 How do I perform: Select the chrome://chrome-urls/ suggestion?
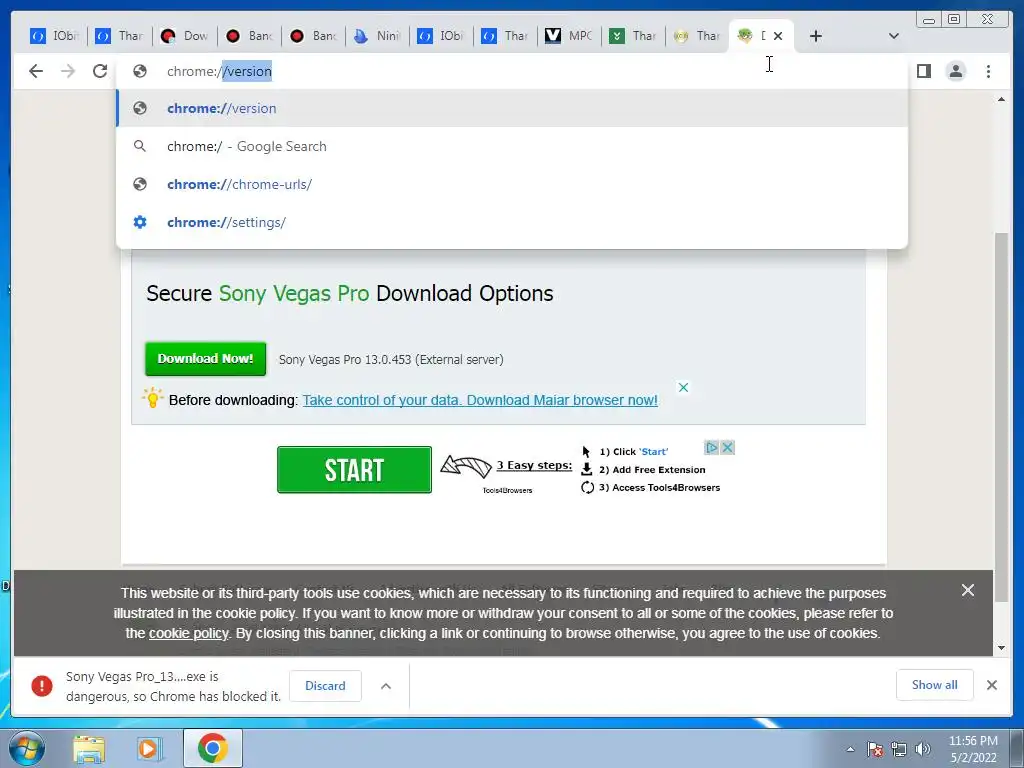[512, 184]
